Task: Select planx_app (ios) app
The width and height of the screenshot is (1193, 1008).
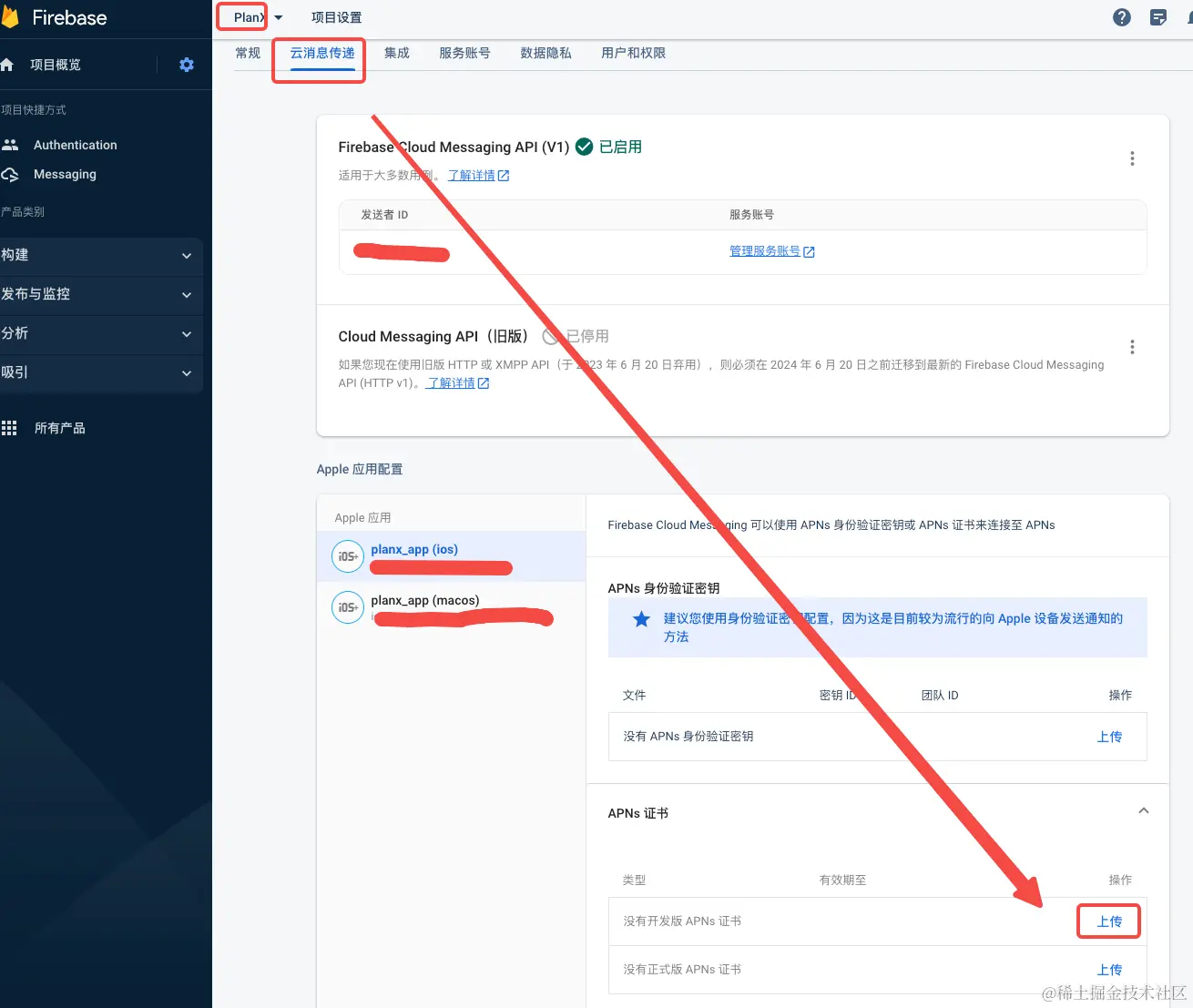Action: (451, 556)
